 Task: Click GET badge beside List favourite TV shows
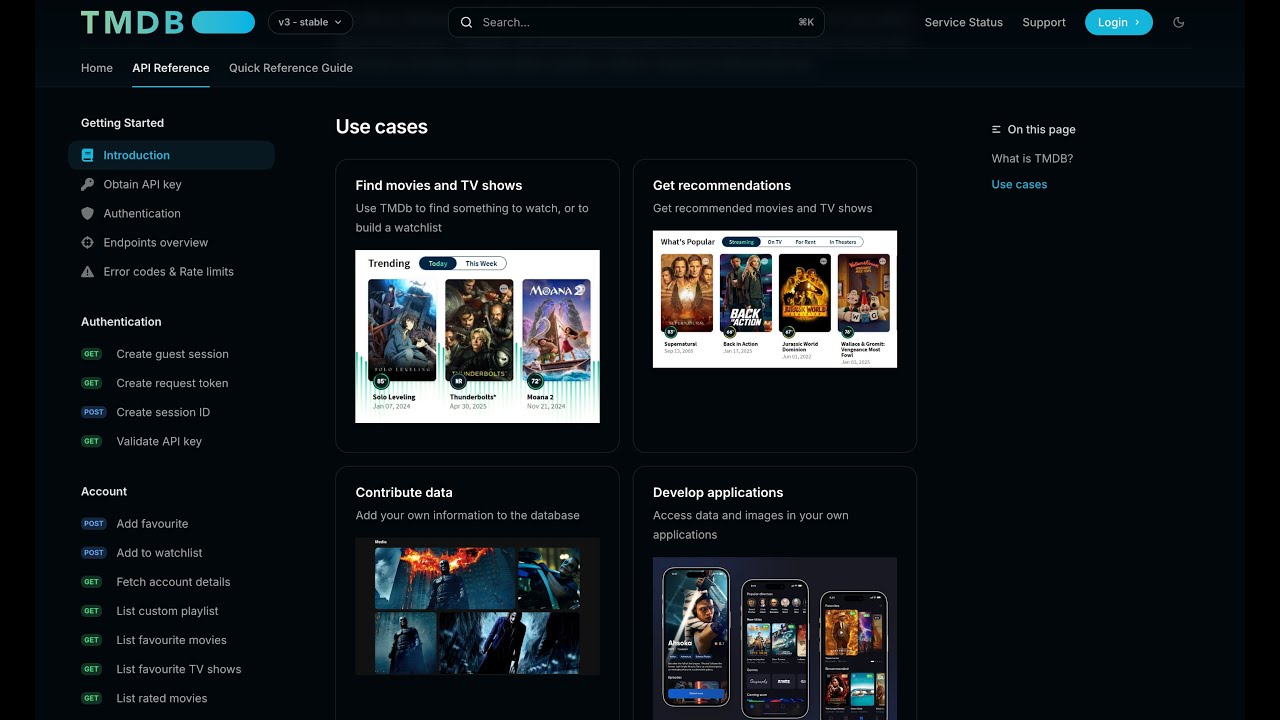point(92,669)
